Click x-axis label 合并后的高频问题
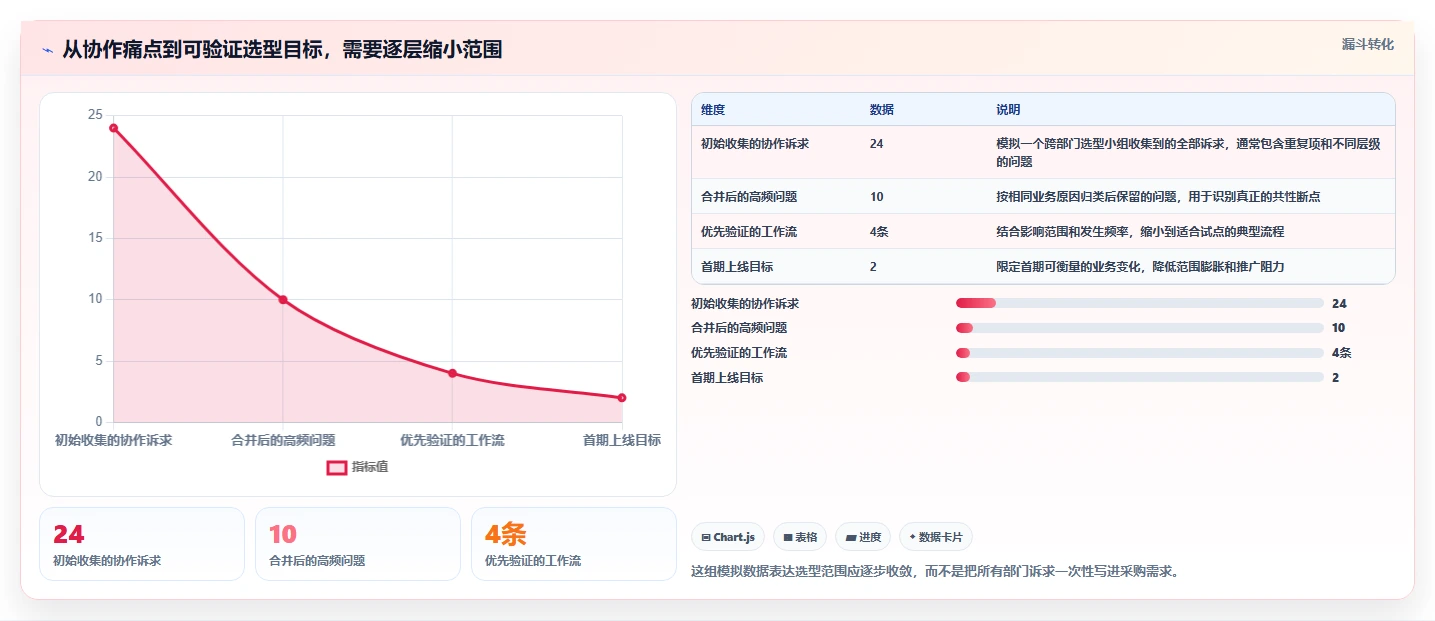The image size is (1435, 621). (x=283, y=440)
